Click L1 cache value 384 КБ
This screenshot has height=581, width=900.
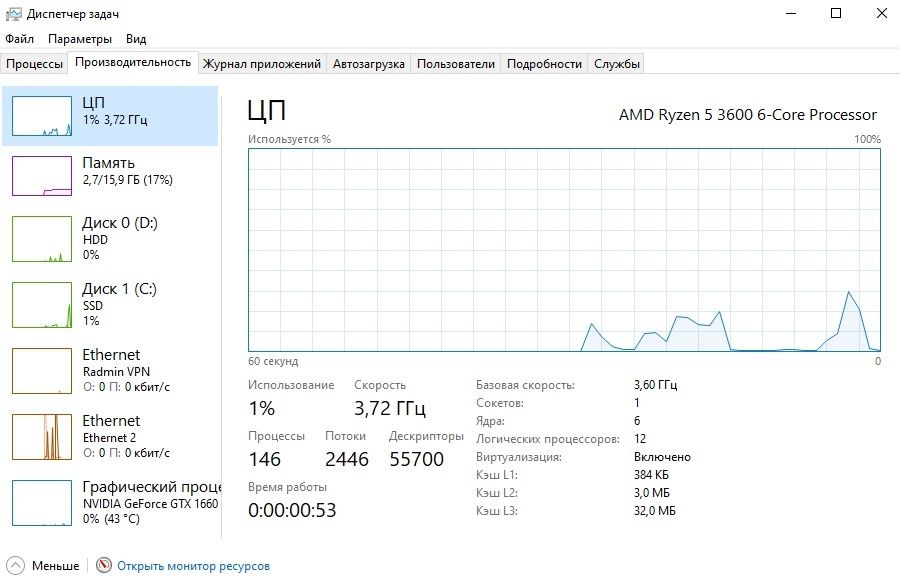[651, 475]
